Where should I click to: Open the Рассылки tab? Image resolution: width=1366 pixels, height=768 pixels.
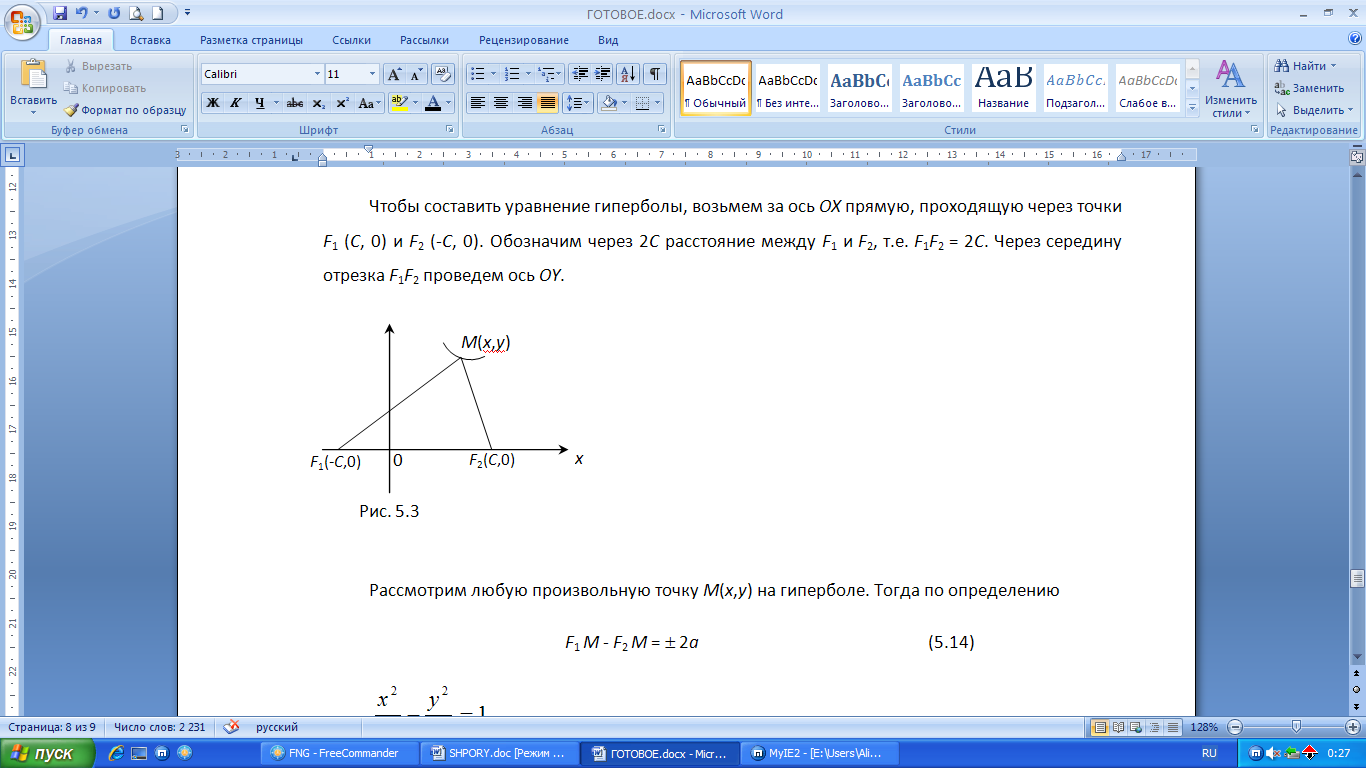point(424,40)
